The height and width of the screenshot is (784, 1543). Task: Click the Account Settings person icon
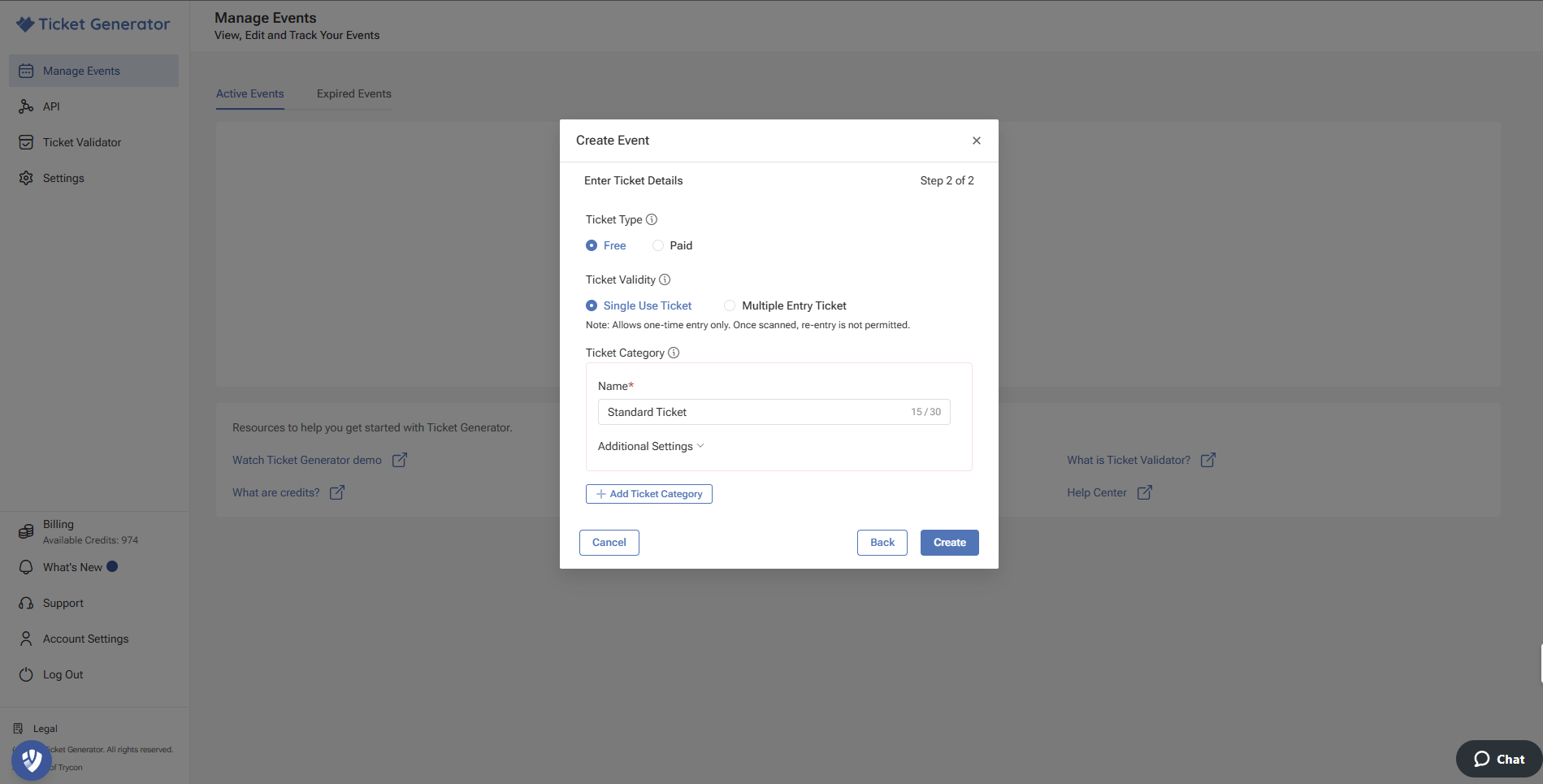pos(26,639)
